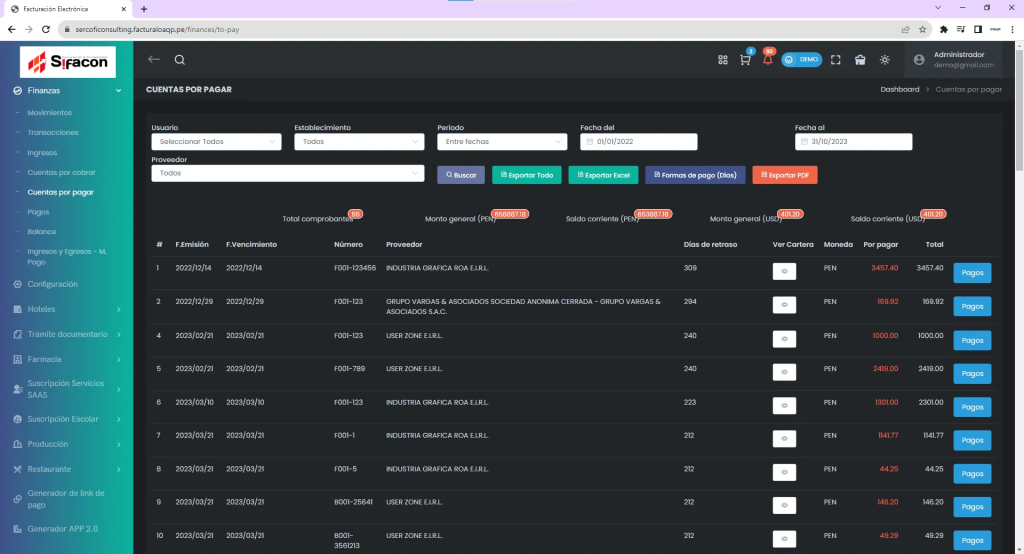Open the store icon in top bar

pyautogui.click(x=860, y=60)
